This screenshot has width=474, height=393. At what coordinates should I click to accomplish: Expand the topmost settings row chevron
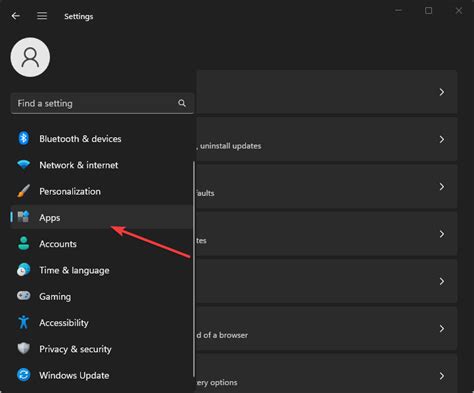coord(442,92)
